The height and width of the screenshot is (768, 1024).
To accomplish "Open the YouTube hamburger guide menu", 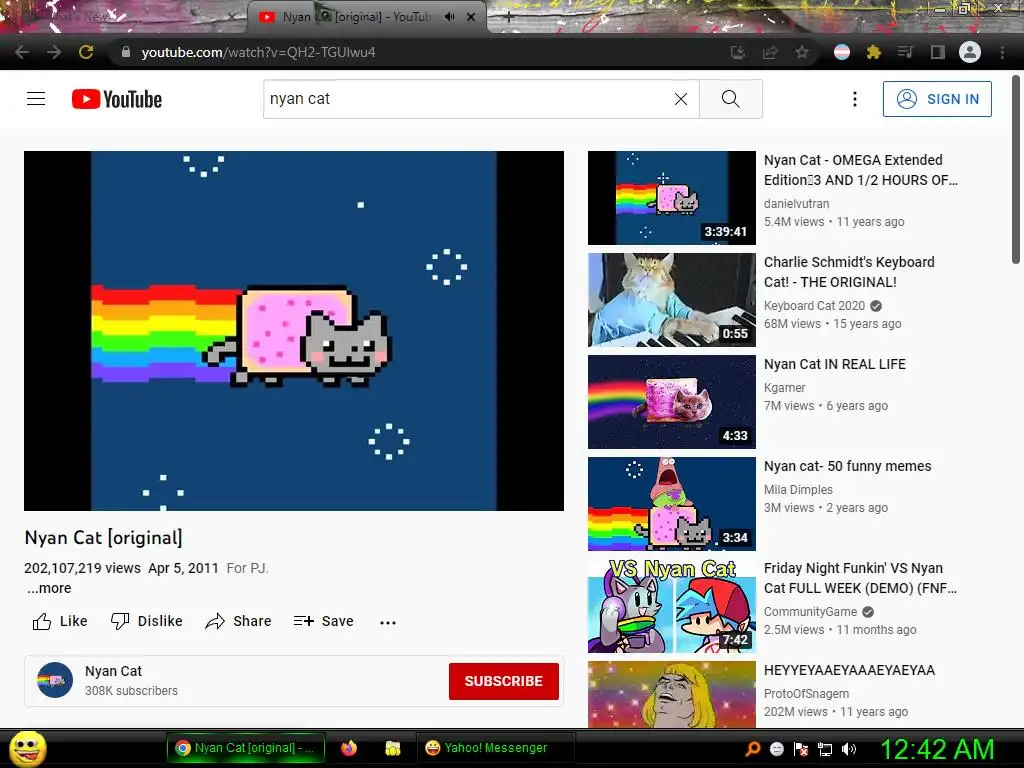I will click(36, 99).
